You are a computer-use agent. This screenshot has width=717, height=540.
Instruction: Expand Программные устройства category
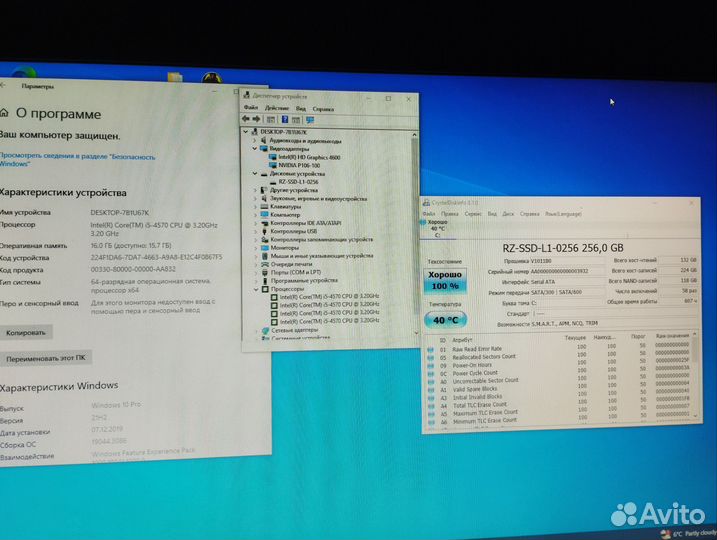pyautogui.click(x=256, y=280)
